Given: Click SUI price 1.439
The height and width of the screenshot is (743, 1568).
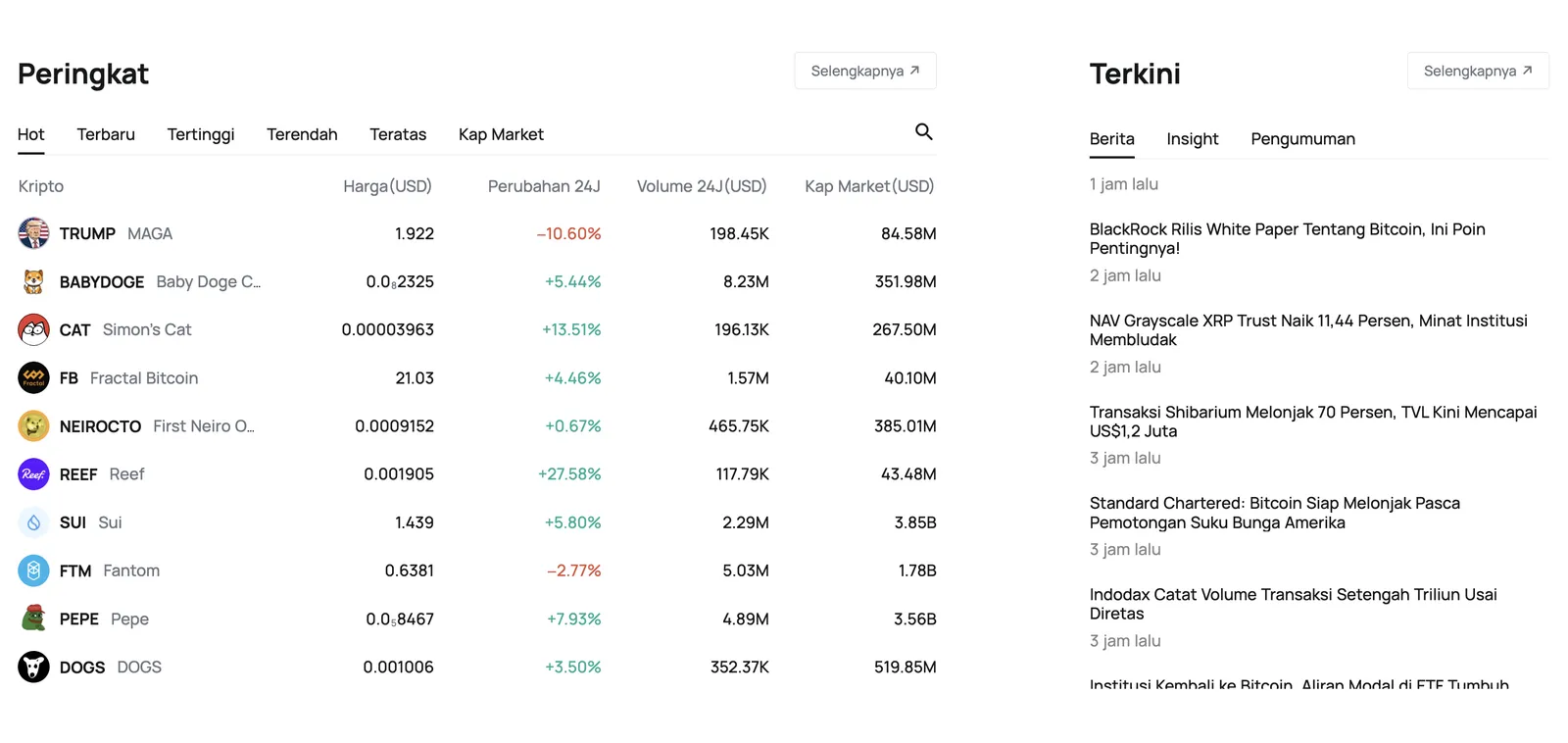Looking at the screenshot, I should [x=415, y=522].
